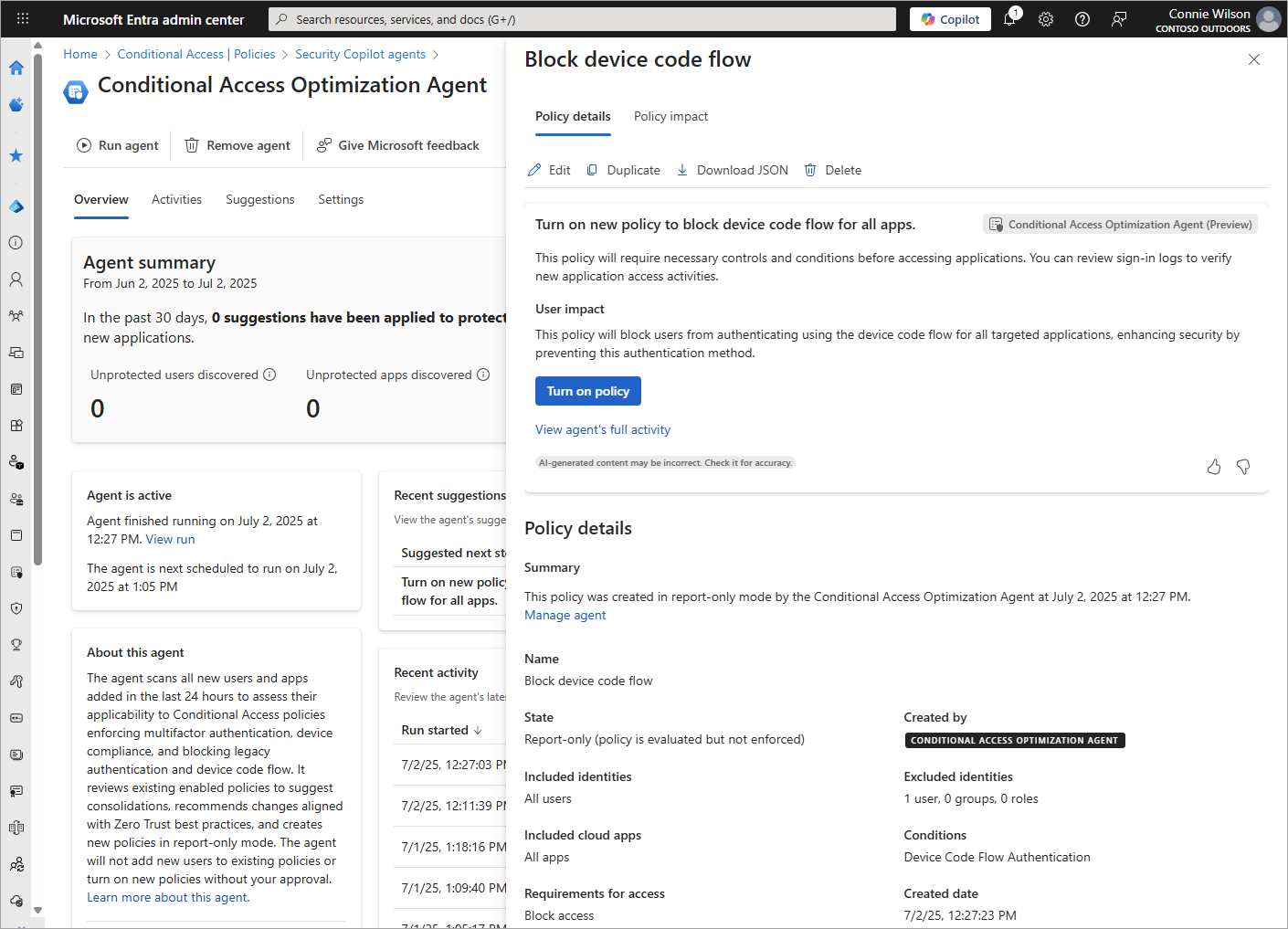Open Groups people sidebar icon
The image size is (1288, 929).
[x=16, y=316]
